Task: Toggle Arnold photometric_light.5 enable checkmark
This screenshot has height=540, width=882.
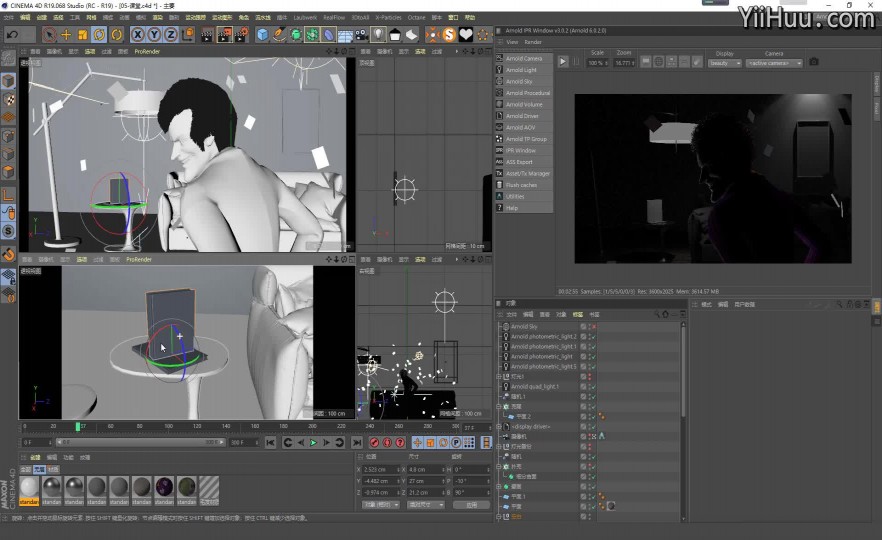Action: 593,367
